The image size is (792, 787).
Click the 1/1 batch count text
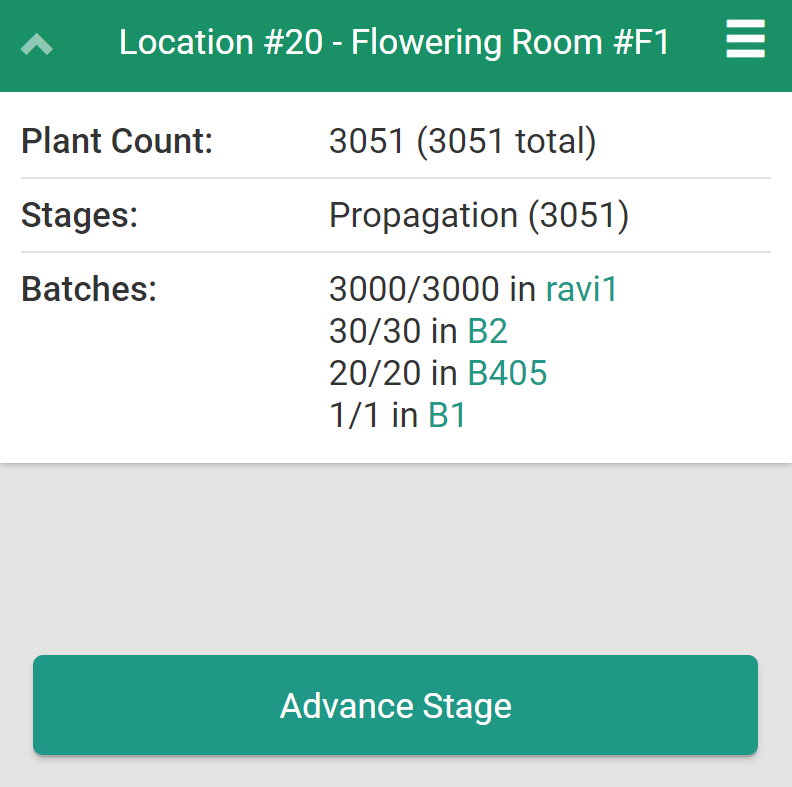coord(355,415)
